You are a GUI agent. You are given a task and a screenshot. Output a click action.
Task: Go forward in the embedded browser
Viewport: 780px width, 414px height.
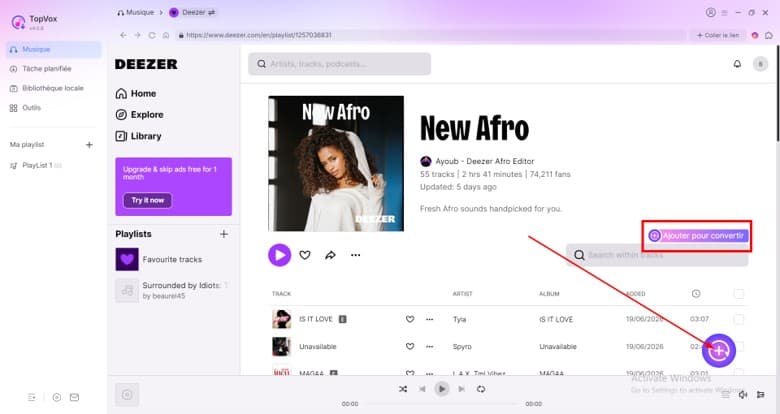[x=137, y=35]
